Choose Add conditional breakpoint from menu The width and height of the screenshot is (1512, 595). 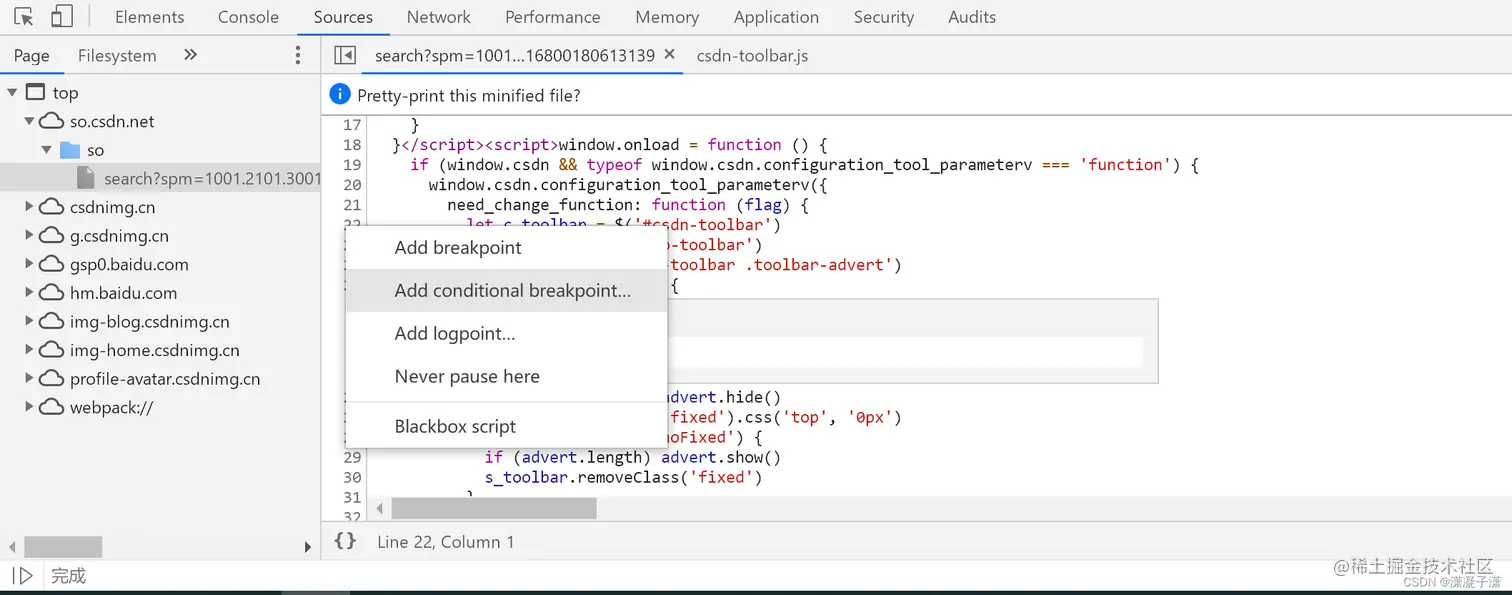click(506, 291)
